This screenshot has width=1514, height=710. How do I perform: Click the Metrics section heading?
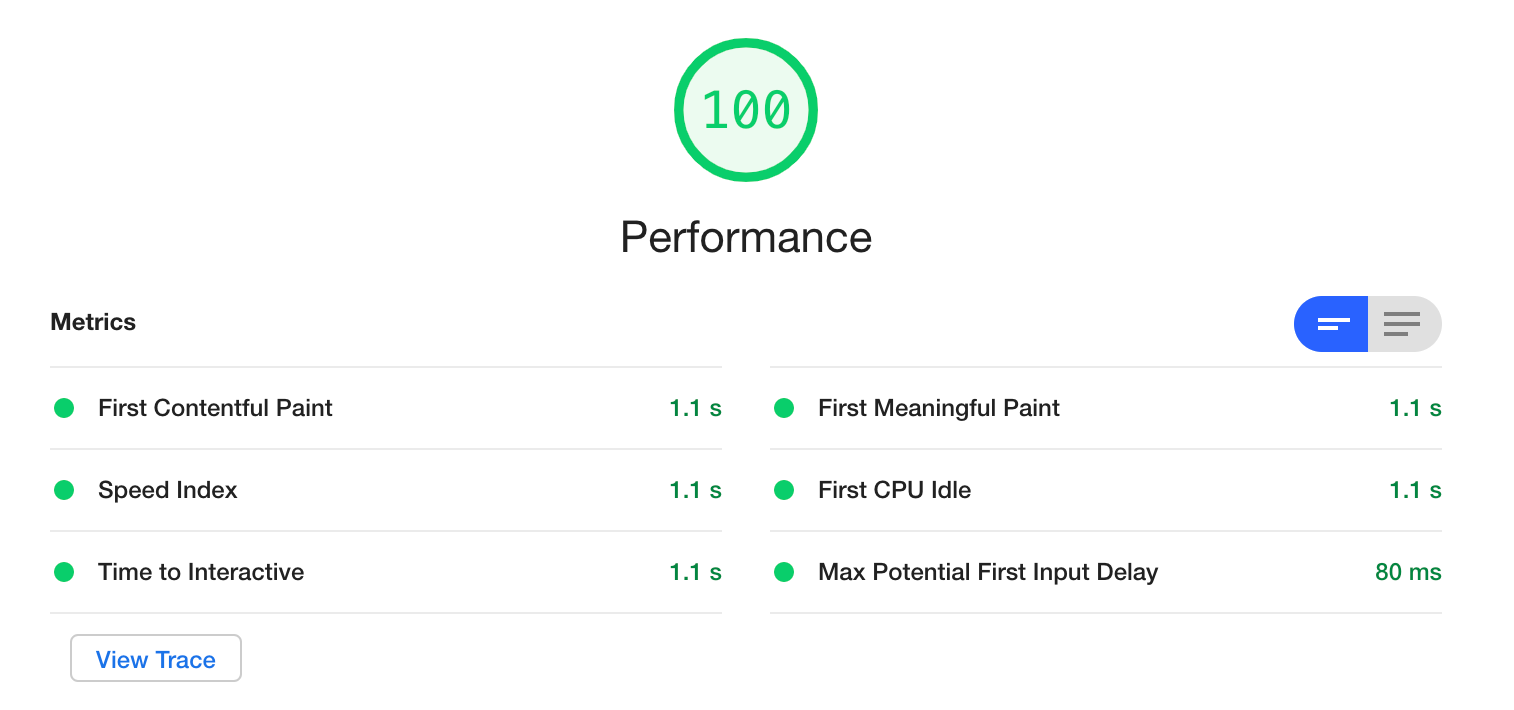[93, 322]
